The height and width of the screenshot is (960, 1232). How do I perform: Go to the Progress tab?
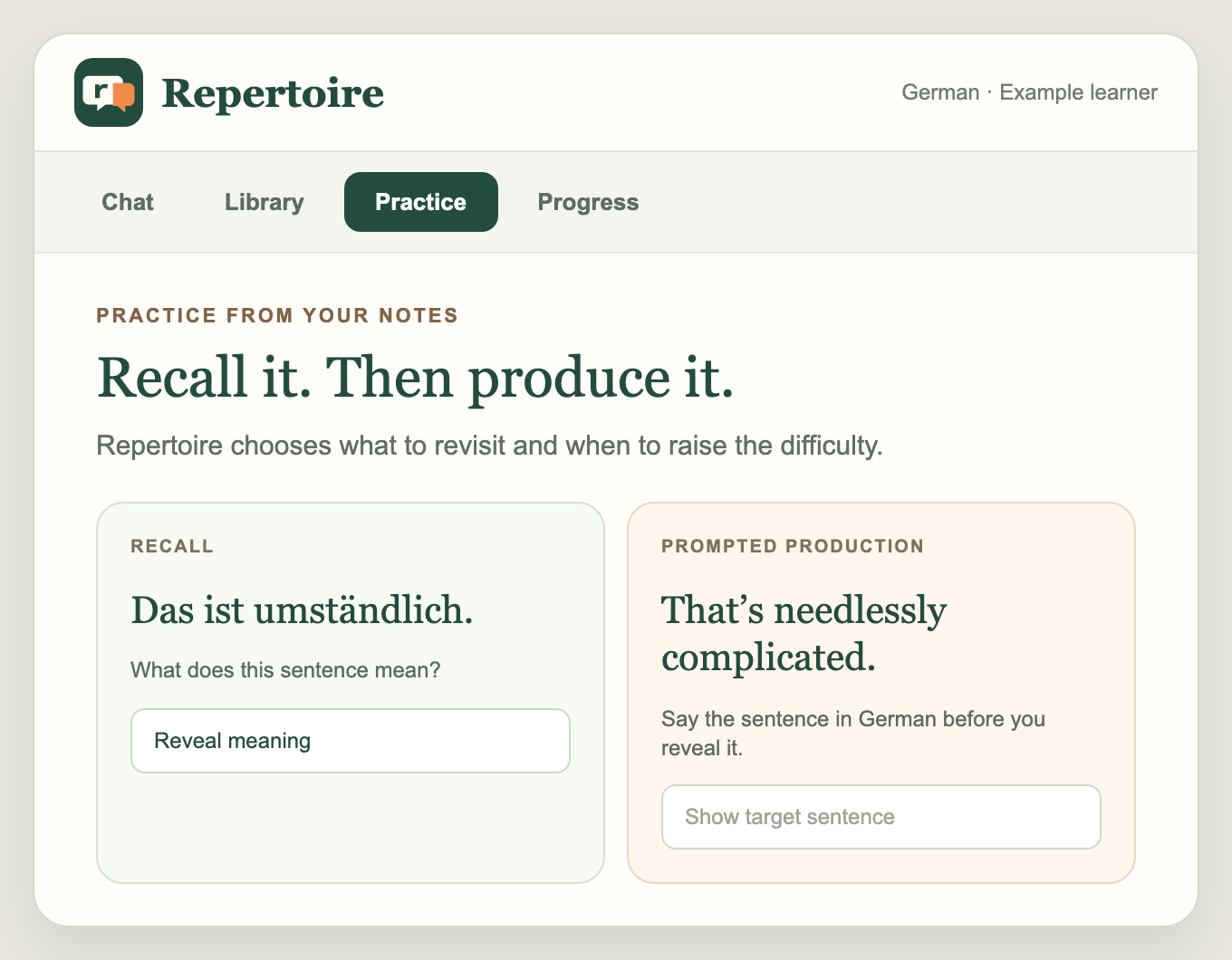(x=589, y=202)
